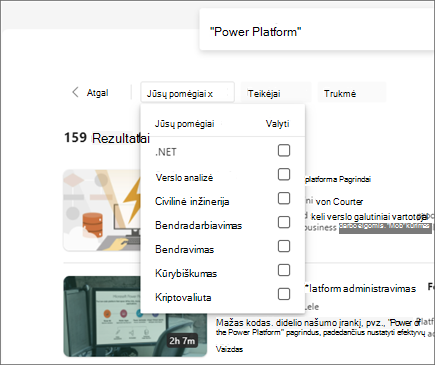Image resolution: width=435 pixels, height=365 pixels.
Task: Expand the Teikėjai filter dropdown
Action: tap(276, 93)
